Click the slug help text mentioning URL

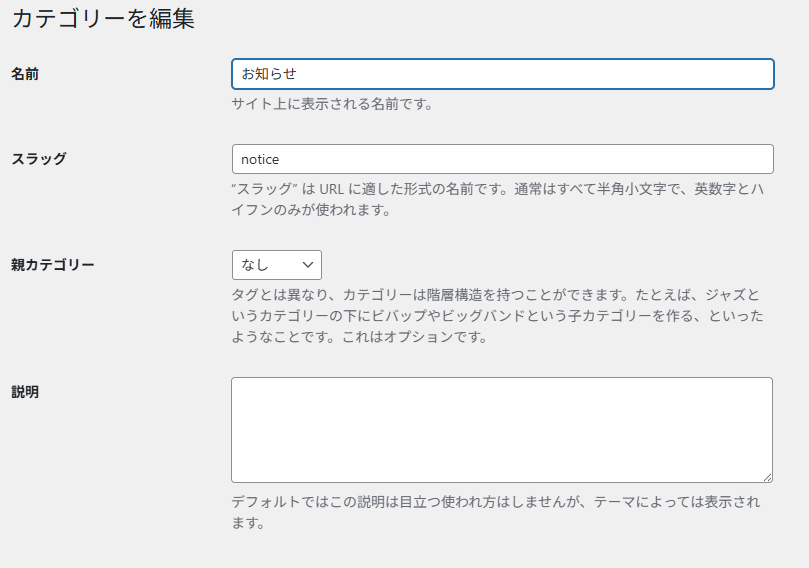point(497,199)
